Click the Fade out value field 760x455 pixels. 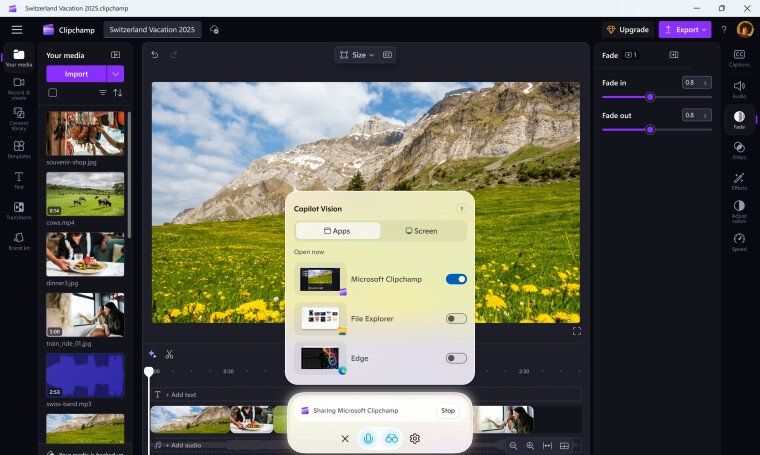tap(697, 115)
